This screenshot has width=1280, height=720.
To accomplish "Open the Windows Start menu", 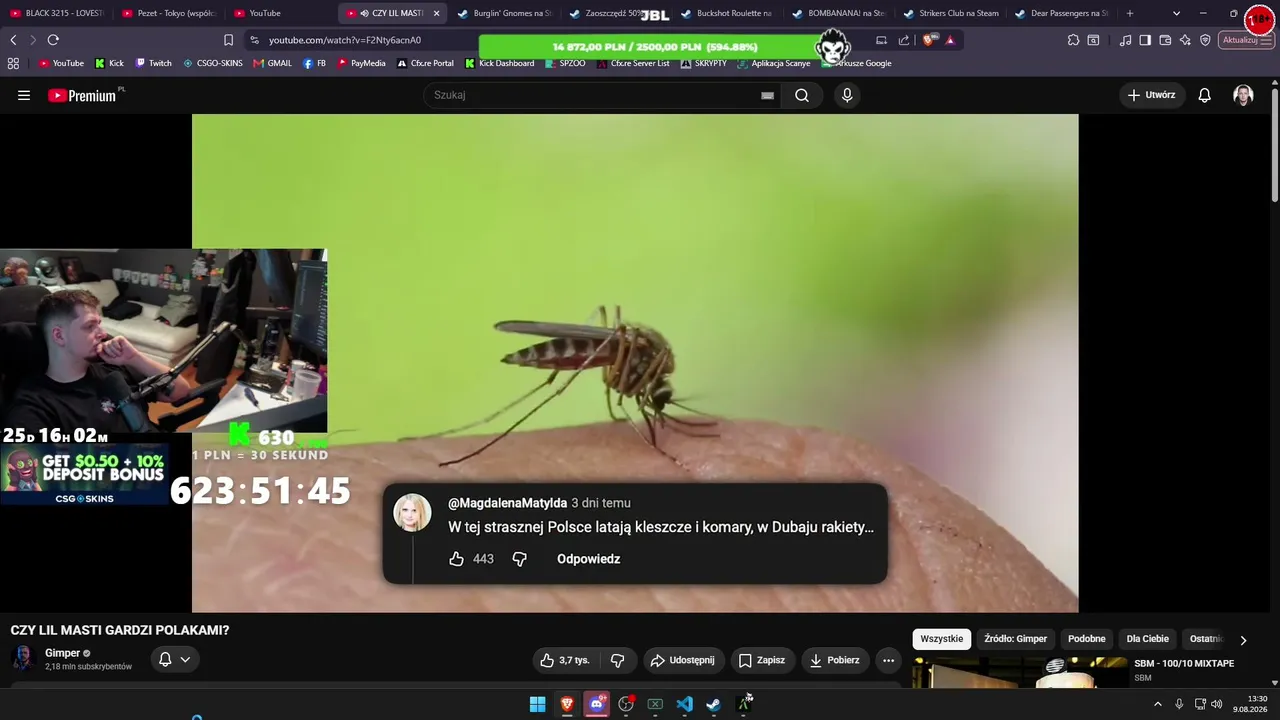I will tap(537, 704).
